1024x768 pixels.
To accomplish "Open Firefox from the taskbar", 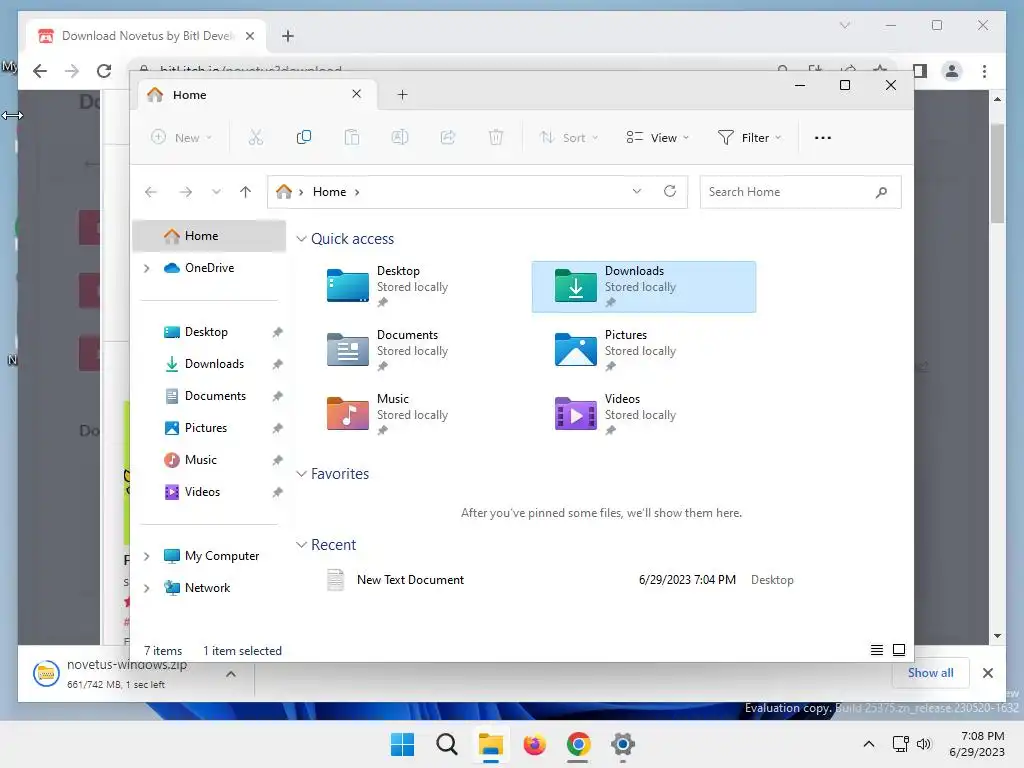I will tap(534, 744).
